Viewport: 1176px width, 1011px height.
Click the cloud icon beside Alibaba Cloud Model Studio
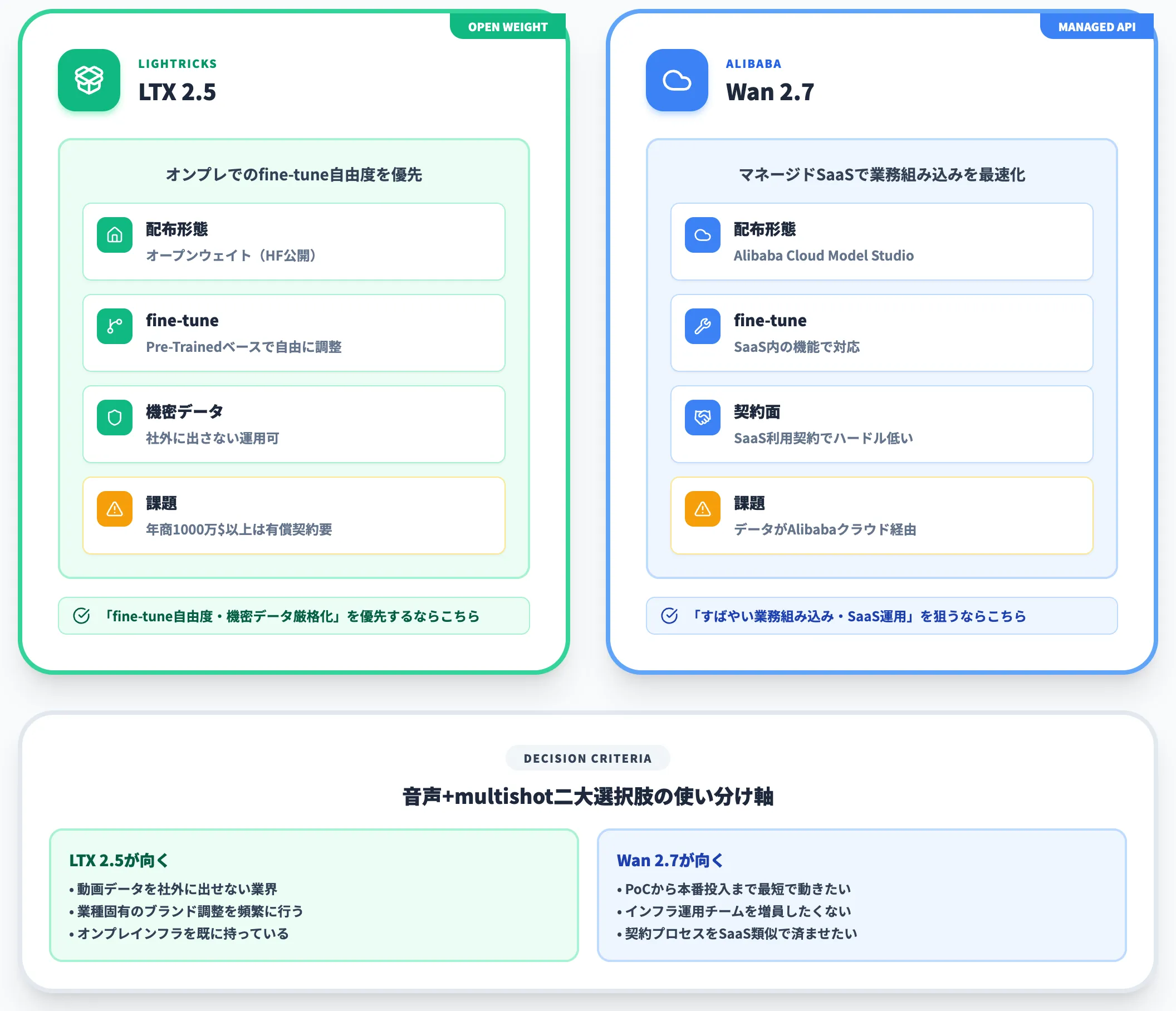703,234
